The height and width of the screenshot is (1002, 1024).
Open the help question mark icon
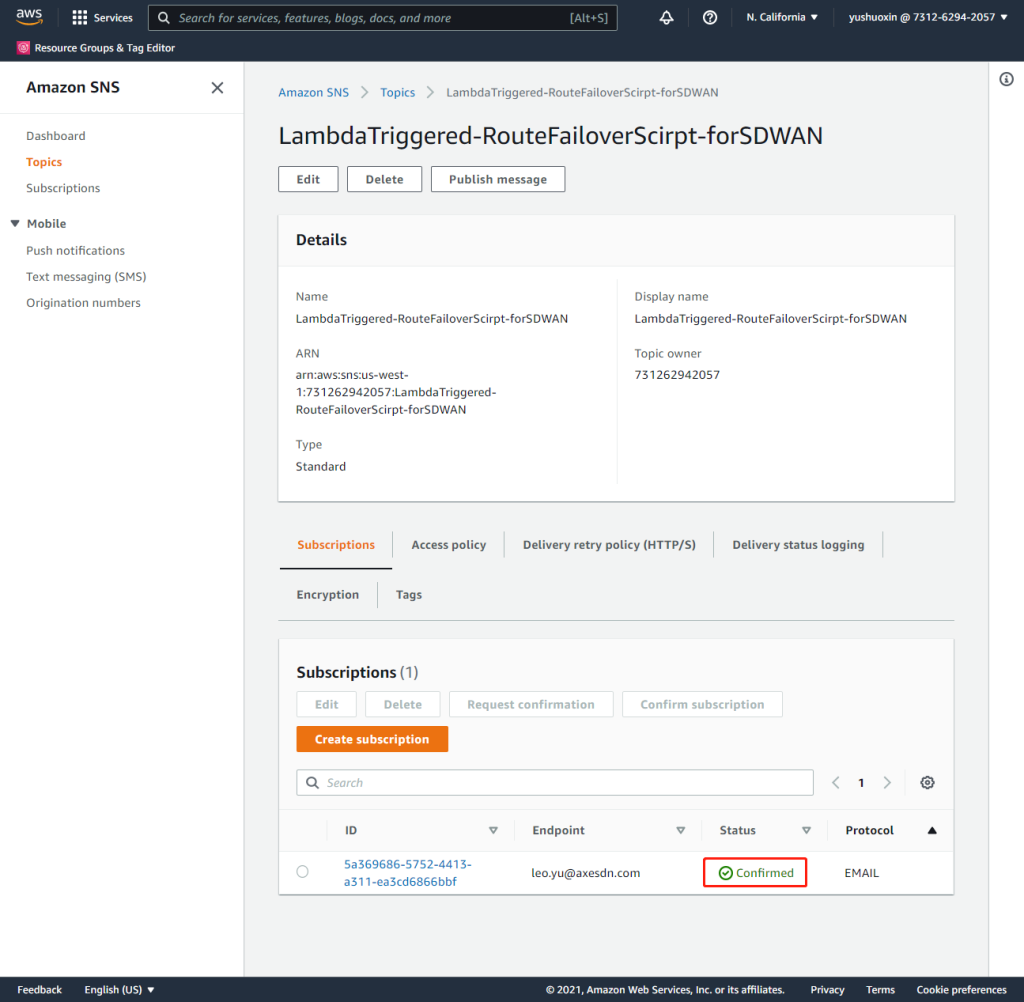(x=710, y=18)
